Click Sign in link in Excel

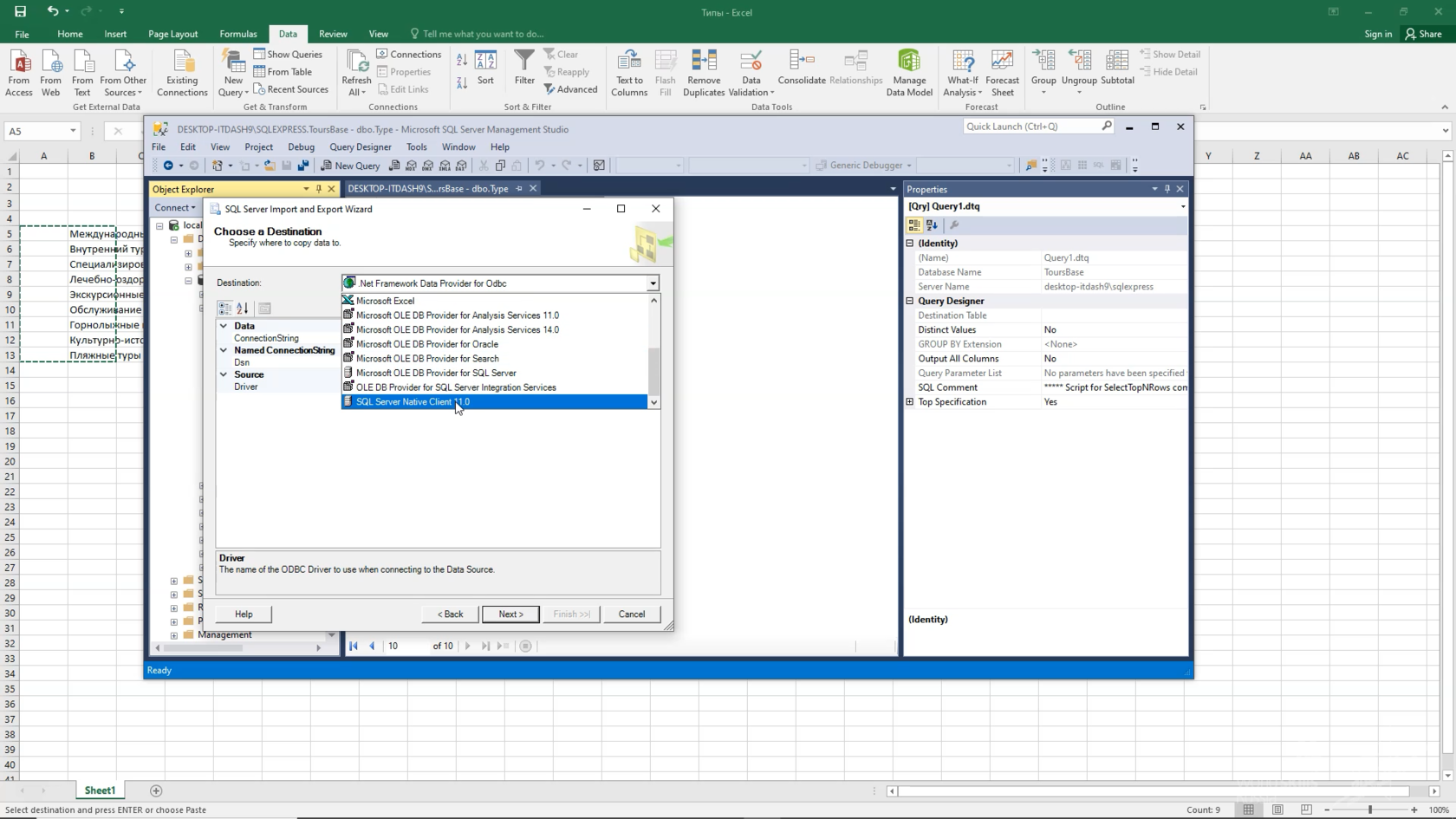pos(1378,34)
